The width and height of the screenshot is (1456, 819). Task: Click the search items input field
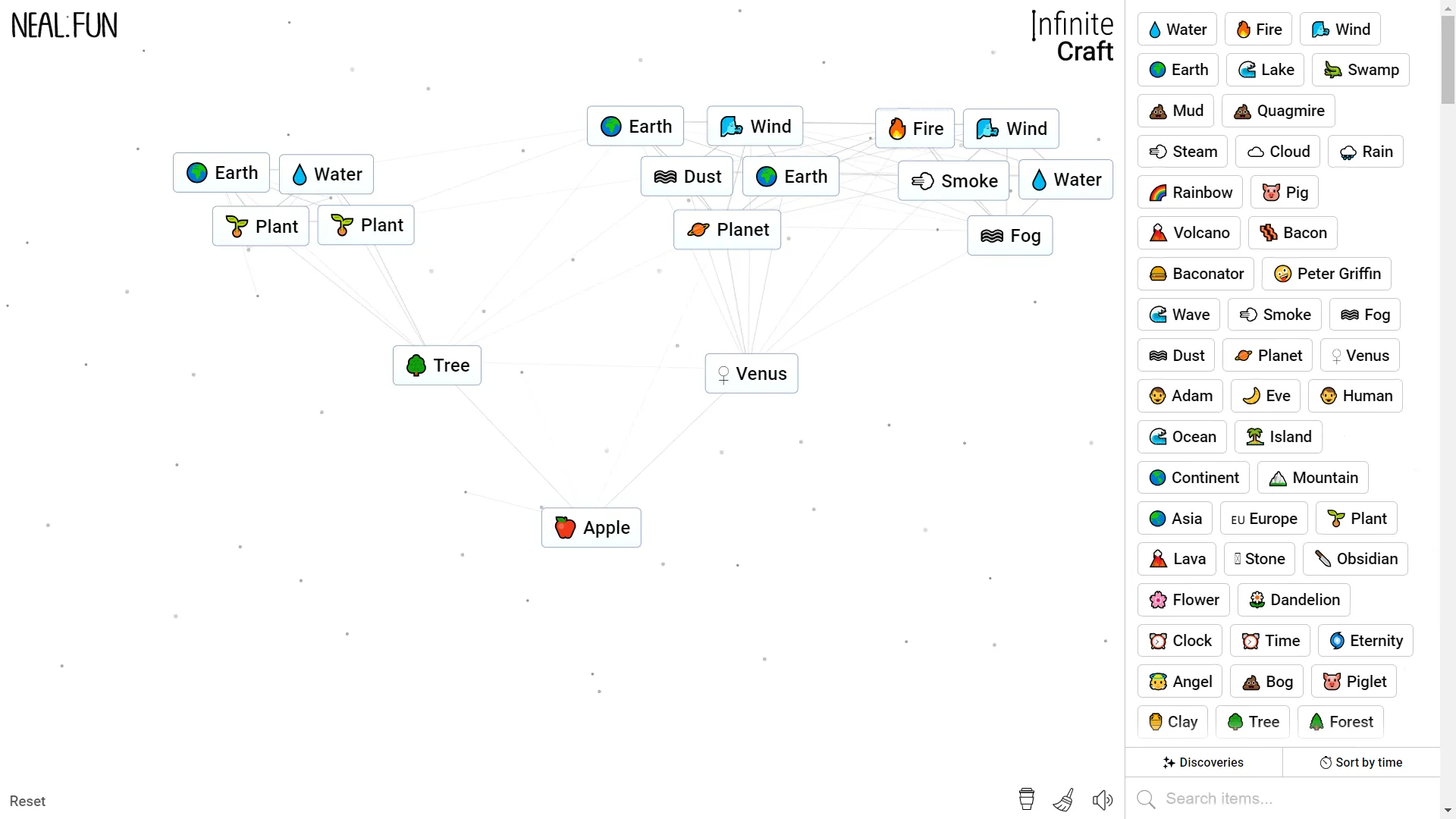pos(1289,799)
